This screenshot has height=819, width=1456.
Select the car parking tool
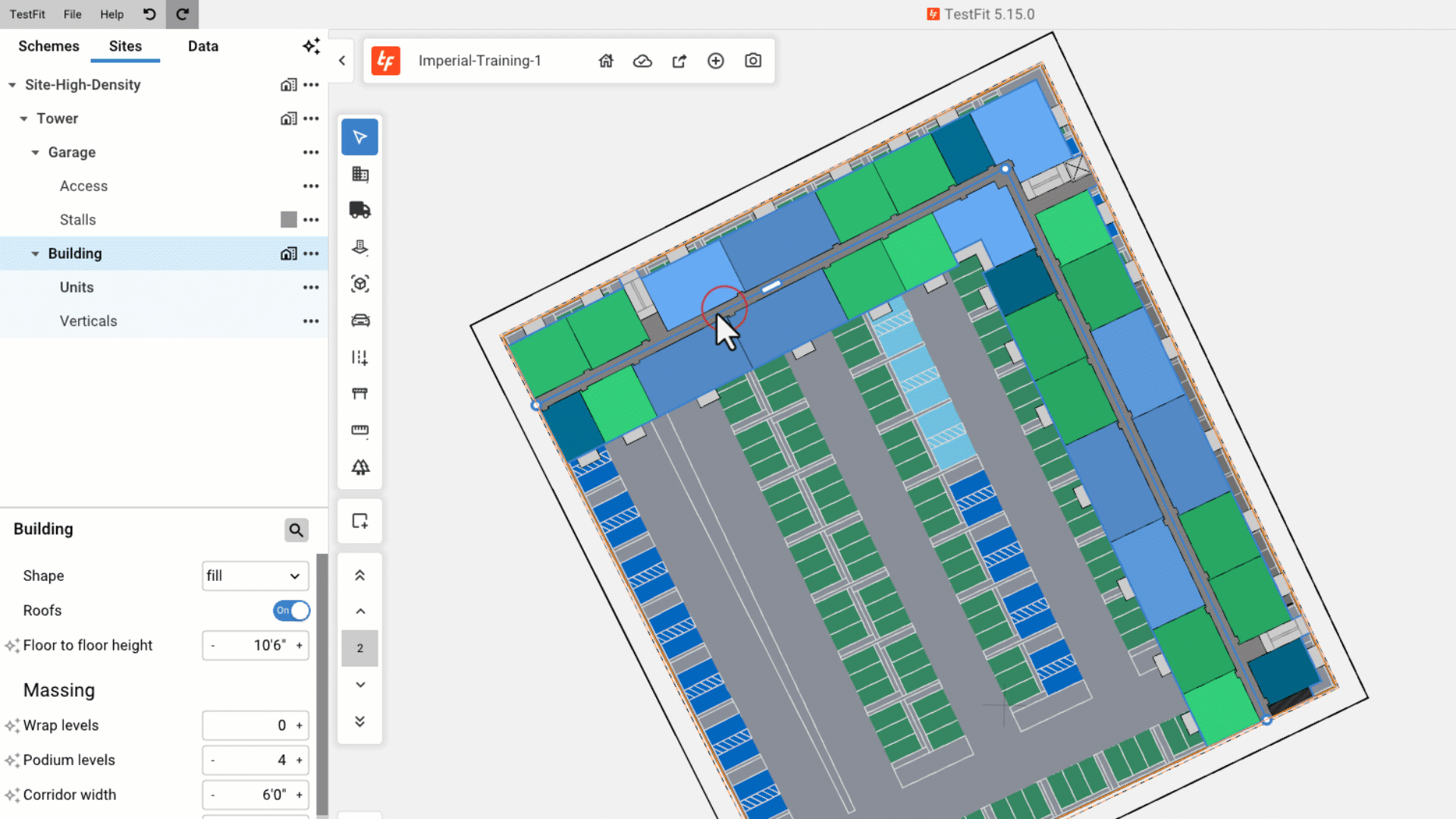(360, 321)
